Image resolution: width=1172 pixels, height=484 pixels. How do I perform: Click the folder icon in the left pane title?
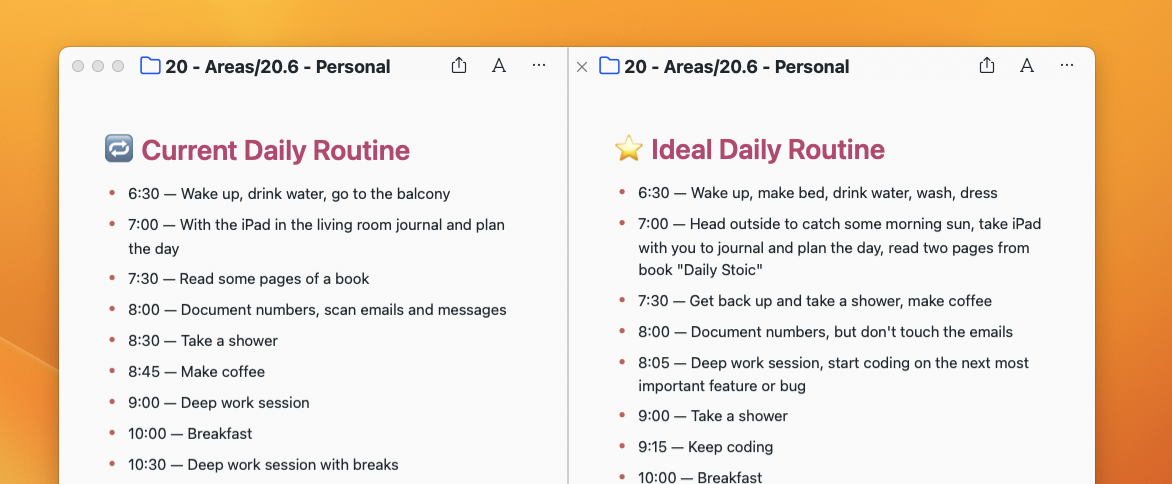click(150, 66)
